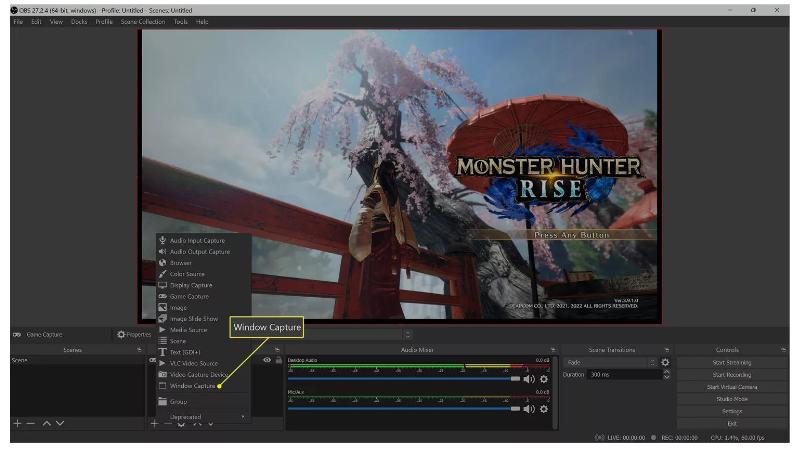Adjust the Desktop Audio volume slider

(x=404, y=379)
